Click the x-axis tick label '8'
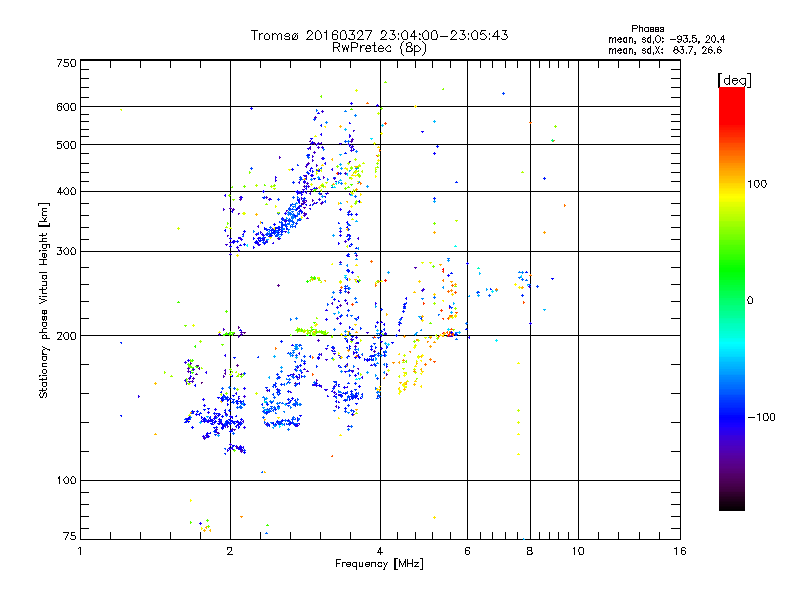The height and width of the screenshot is (600, 800). coord(530,551)
